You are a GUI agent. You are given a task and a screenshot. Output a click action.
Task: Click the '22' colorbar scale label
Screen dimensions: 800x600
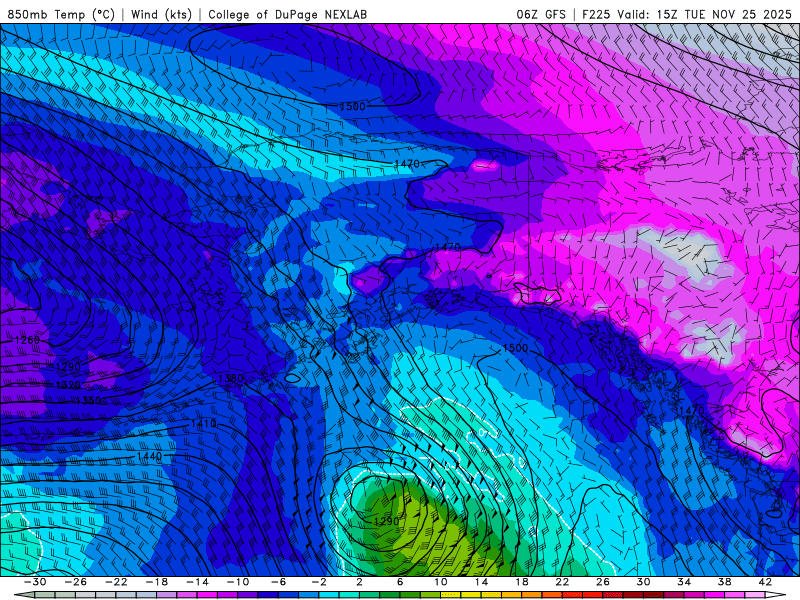coord(562,582)
